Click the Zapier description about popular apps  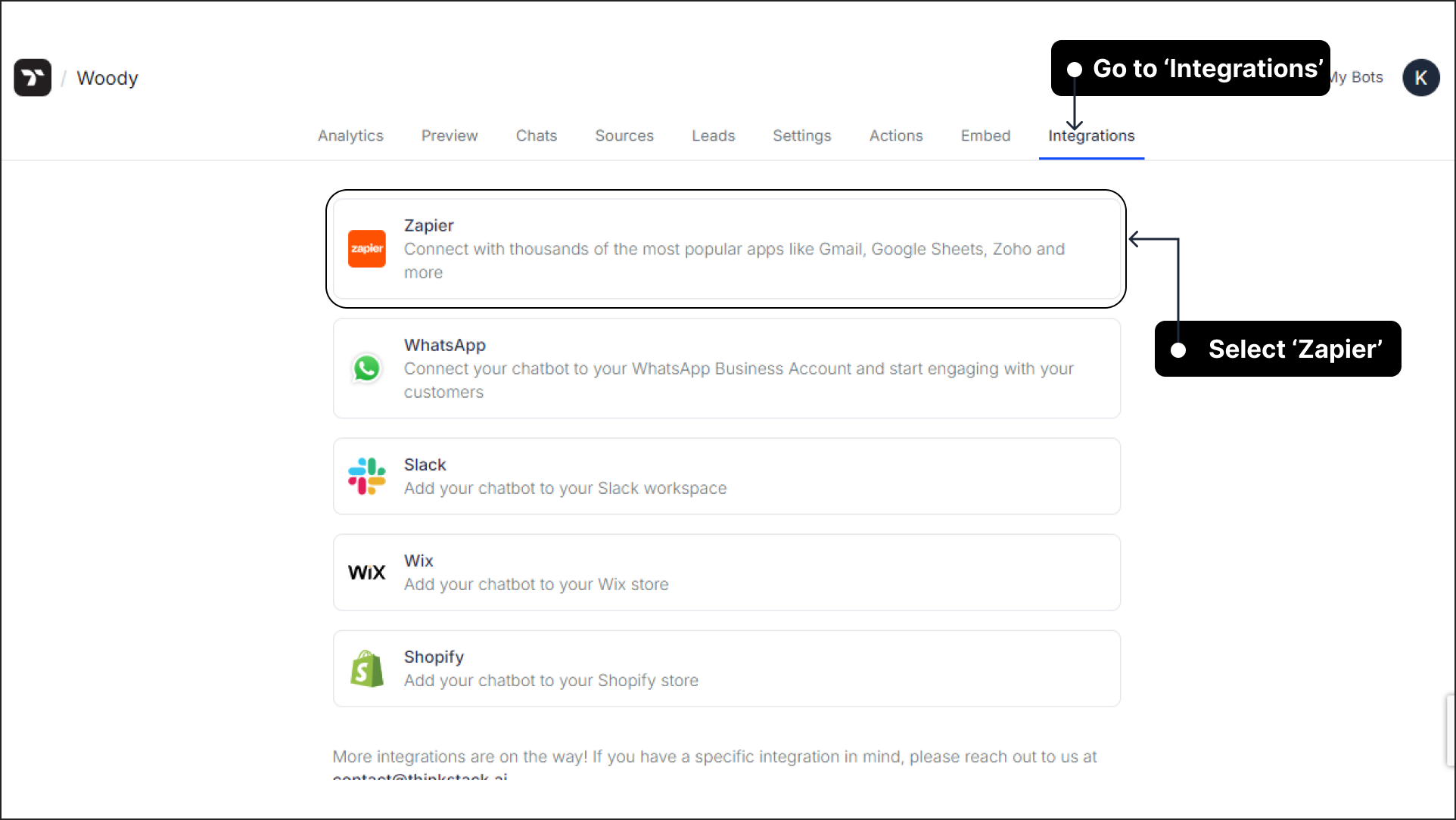(x=734, y=260)
